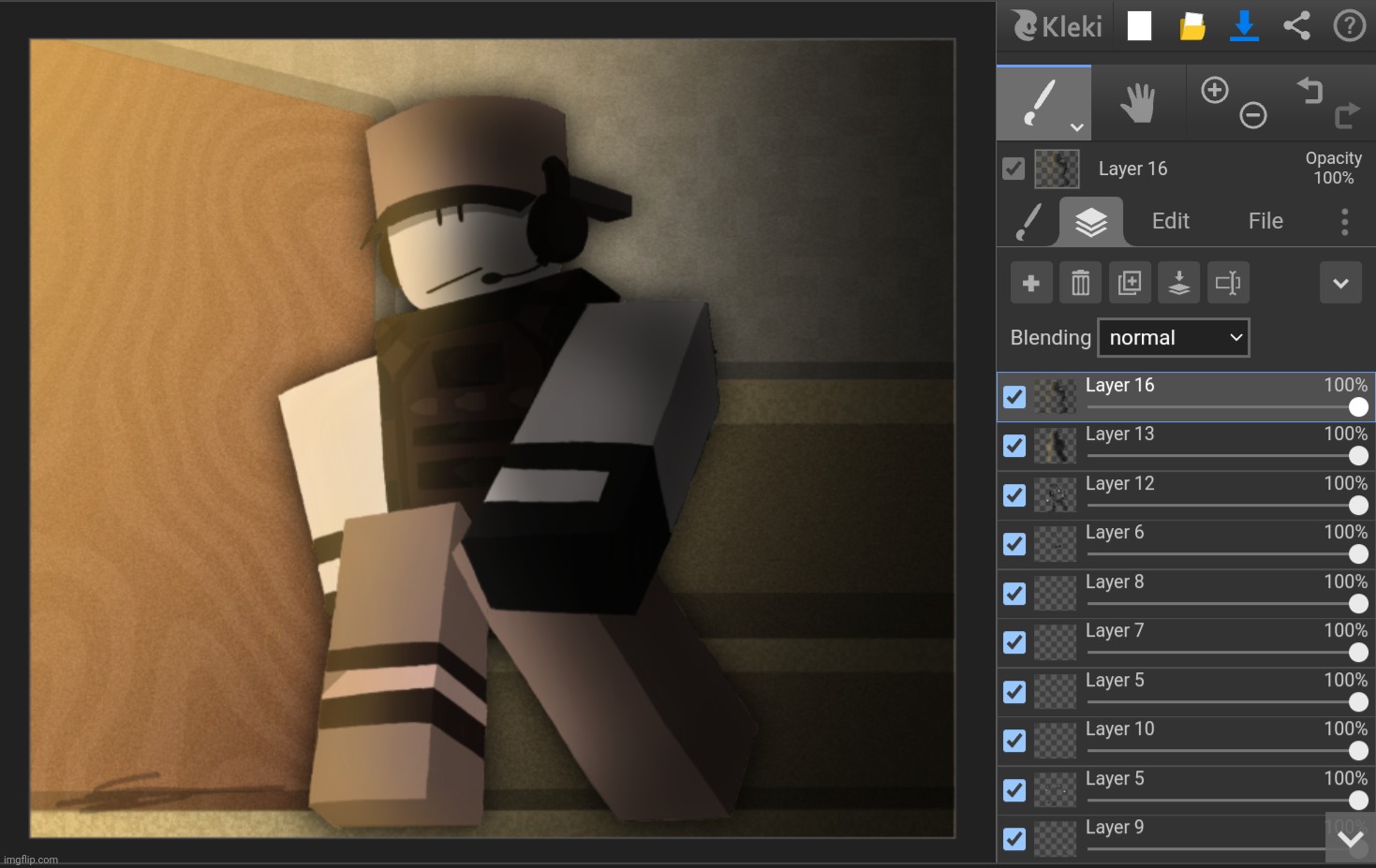
Task: Undo the last action
Action: coord(1309,90)
